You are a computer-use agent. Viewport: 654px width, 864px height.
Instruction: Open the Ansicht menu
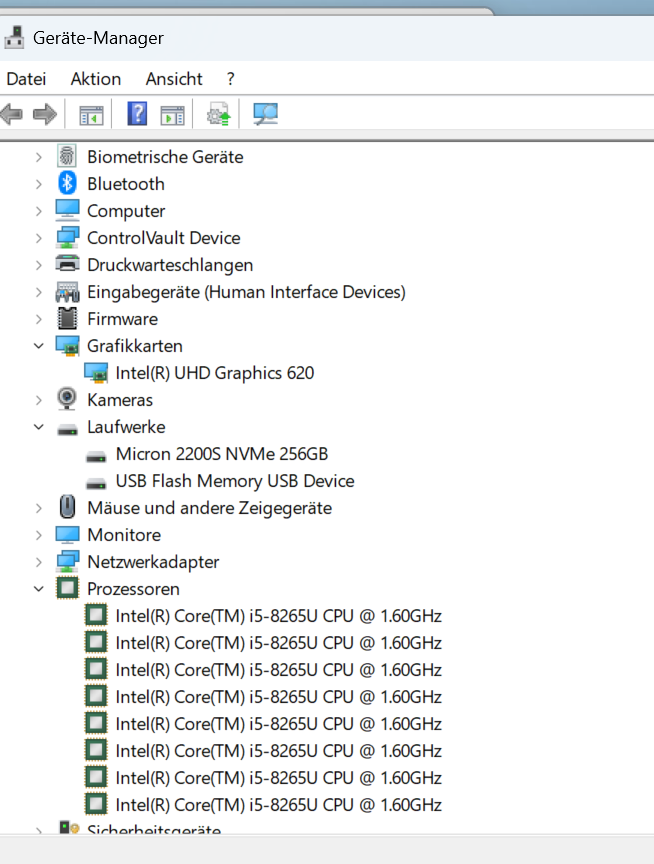(174, 79)
